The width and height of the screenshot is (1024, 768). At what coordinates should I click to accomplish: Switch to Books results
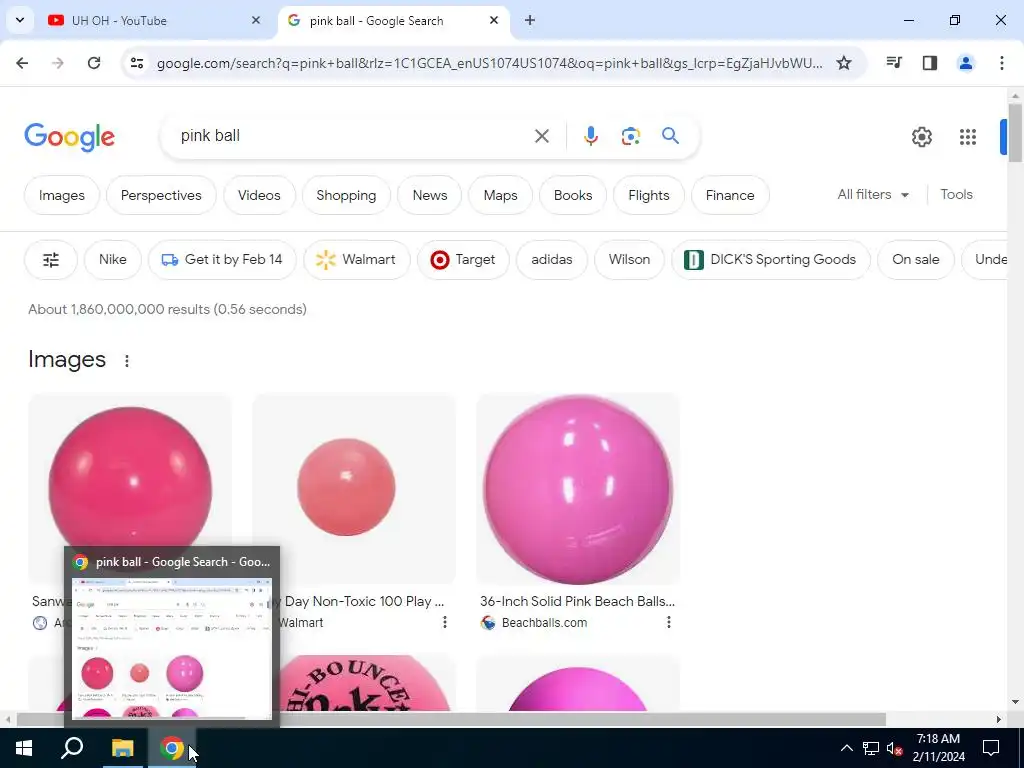[x=573, y=195]
